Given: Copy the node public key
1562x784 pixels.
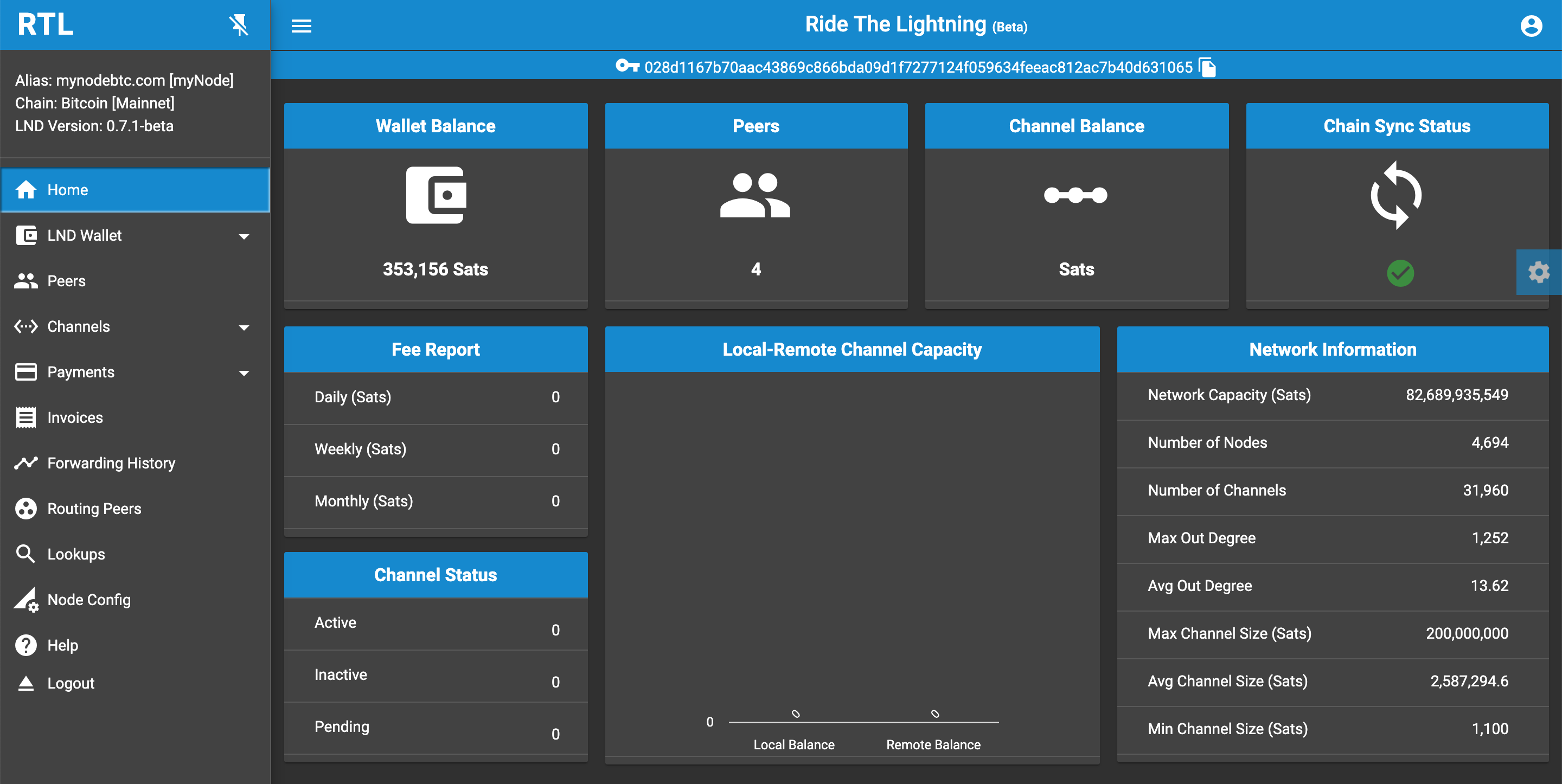Looking at the screenshot, I should 1208,67.
